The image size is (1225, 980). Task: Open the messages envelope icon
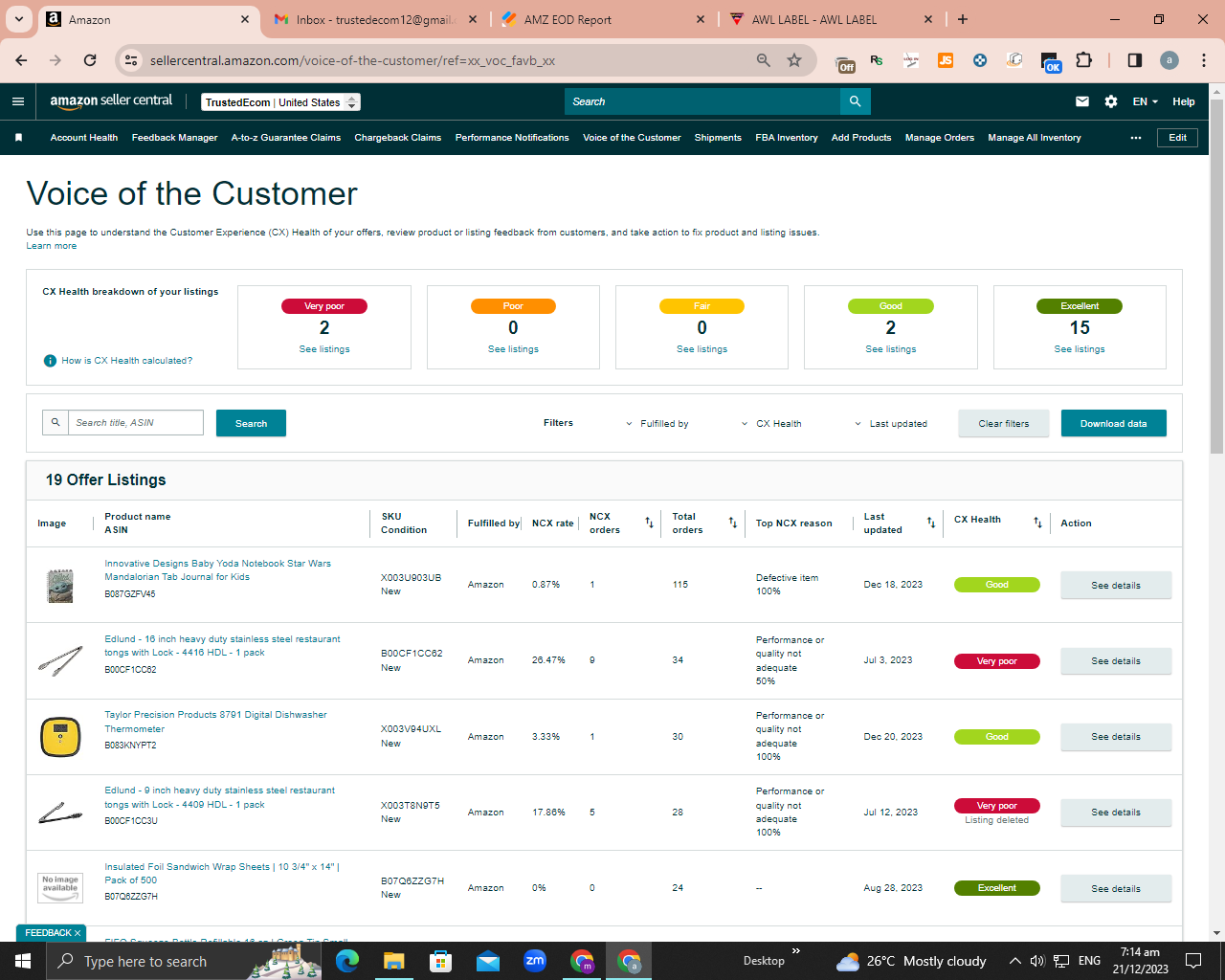coord(1082,101)
